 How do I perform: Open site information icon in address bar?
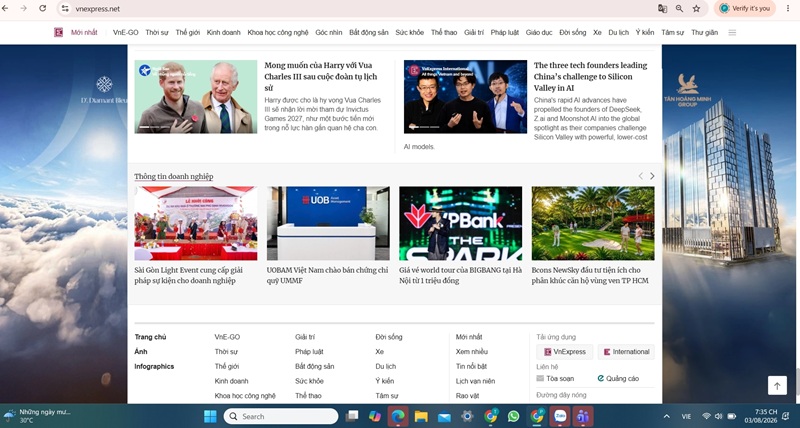(x=65, y=9)
